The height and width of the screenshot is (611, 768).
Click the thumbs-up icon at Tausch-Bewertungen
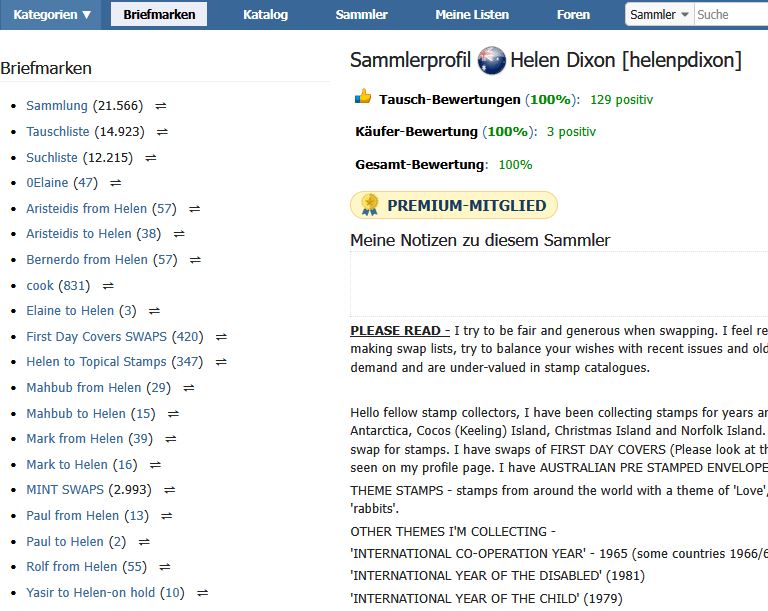coord(363,97)
